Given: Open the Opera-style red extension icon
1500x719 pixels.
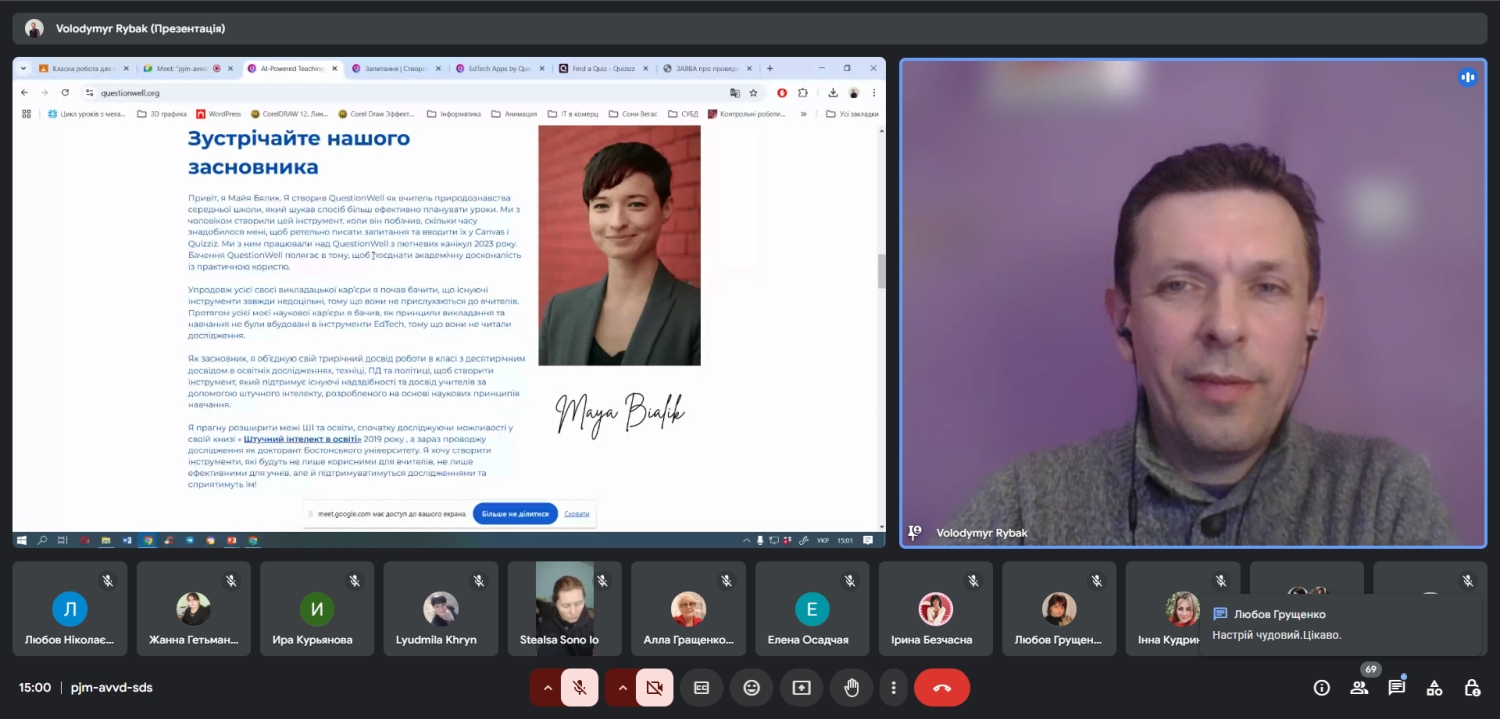Looking at the screenshot, I should click(782, 92).
